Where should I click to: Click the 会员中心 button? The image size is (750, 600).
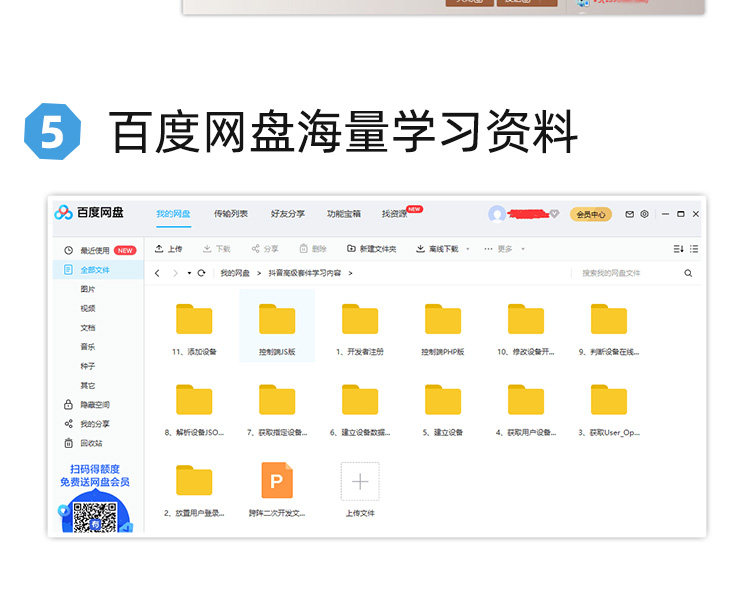591,214
